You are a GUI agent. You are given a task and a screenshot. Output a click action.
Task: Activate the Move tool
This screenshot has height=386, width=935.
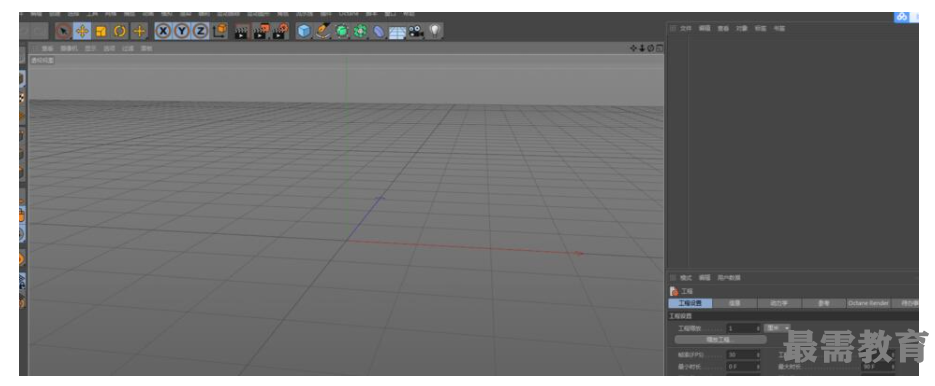click(x=82, y=31)
